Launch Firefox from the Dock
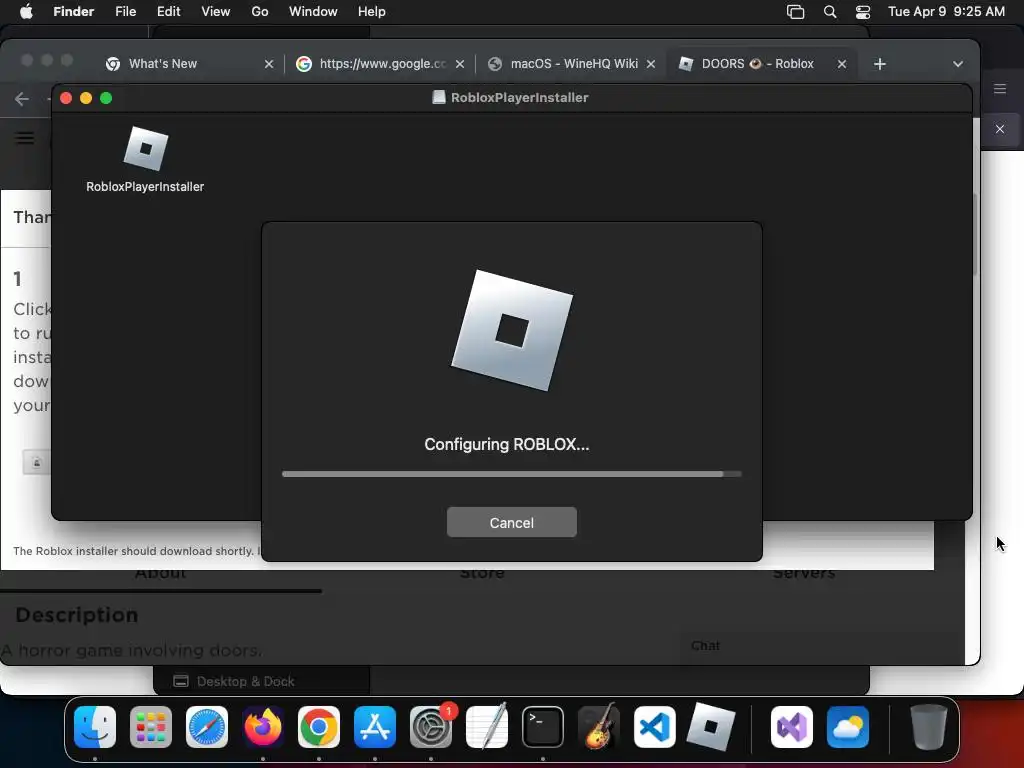Screen dimensions: 1024x768 (x=263, y=727)
